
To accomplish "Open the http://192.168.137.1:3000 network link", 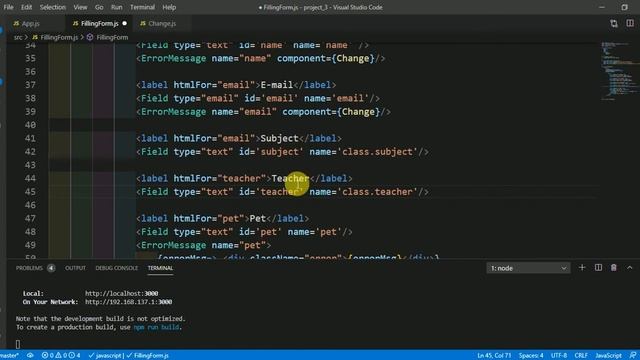I will (128, 302).
